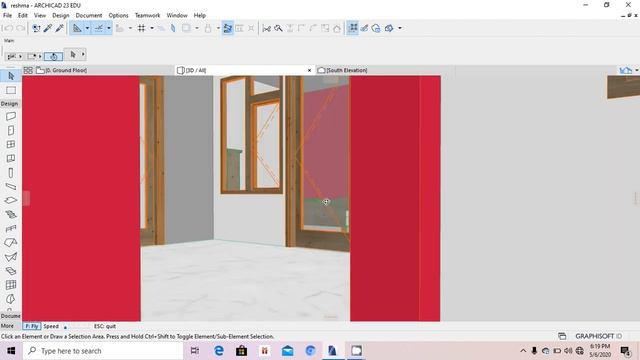Open Microsoft Edge from taskbar
640x360 pixels.
219,351
